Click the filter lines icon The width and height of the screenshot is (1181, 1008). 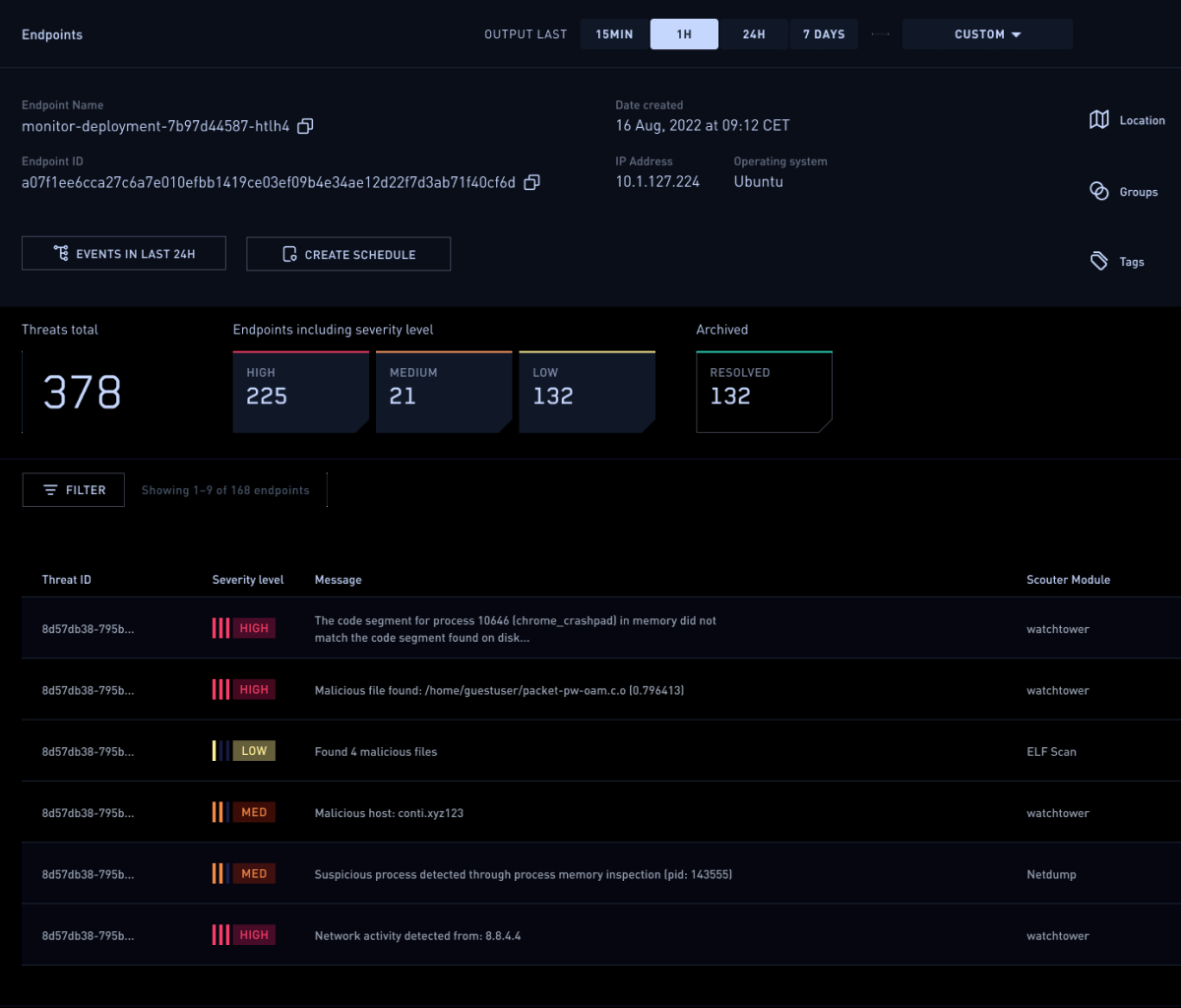coord(50,490)
